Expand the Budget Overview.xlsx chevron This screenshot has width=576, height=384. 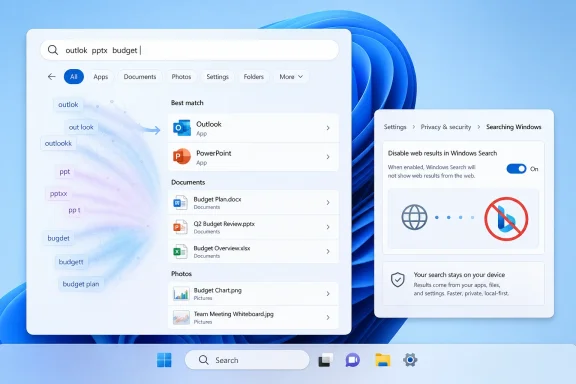click(328, 252)
